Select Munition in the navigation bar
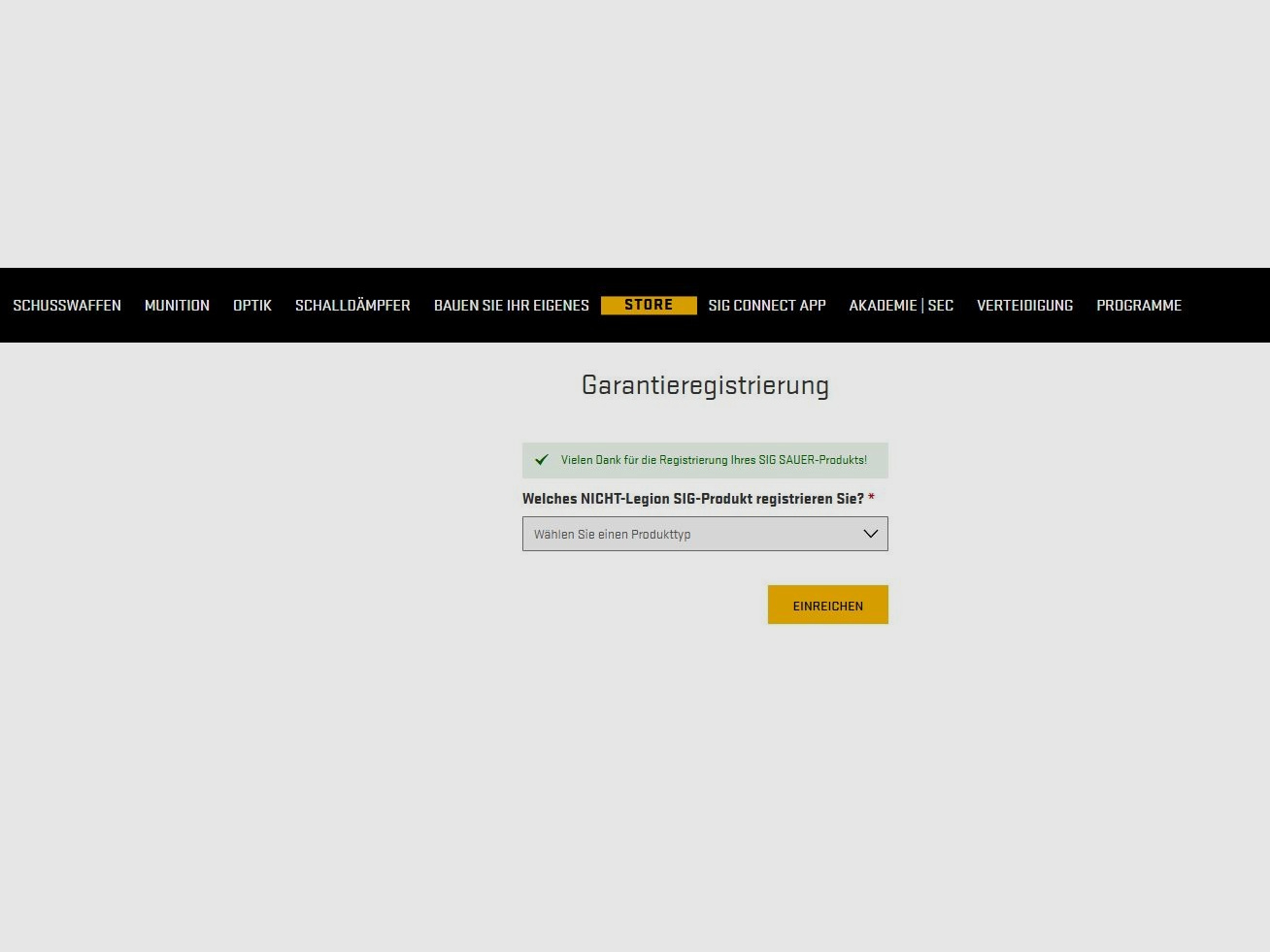Viewport: 1270px width, 952px height. pos(177,306)
